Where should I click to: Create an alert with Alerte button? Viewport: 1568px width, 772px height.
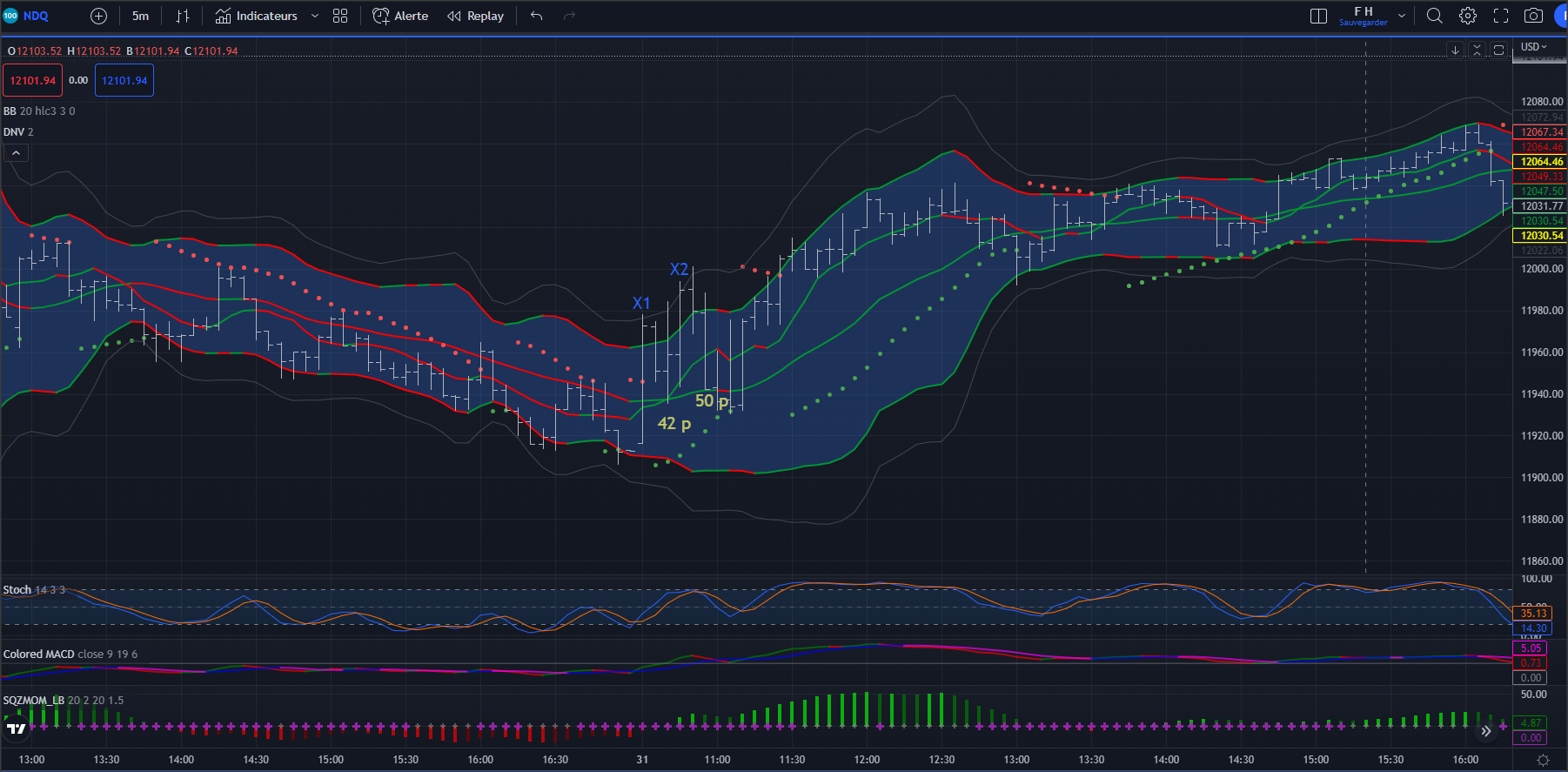click(400, 16)
